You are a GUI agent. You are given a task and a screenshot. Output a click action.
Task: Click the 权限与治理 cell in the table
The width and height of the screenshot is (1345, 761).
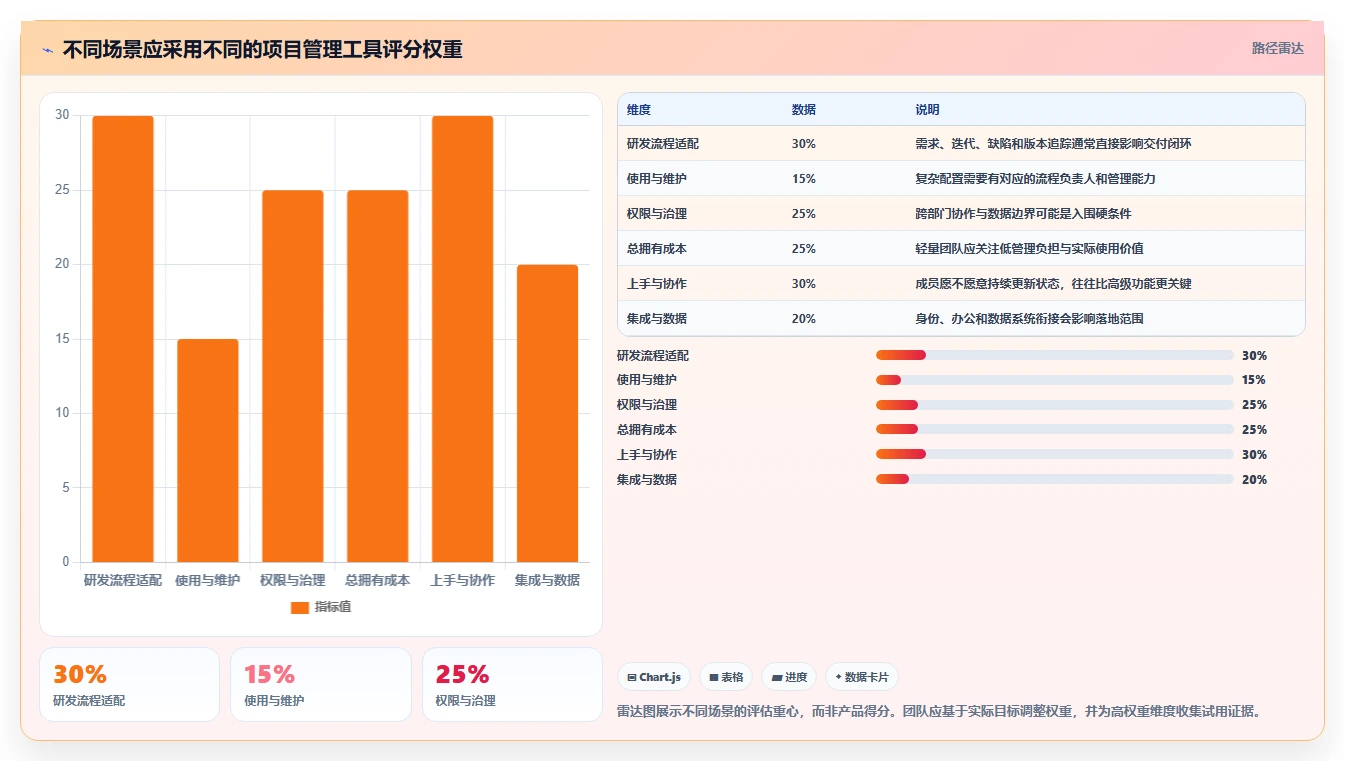[657, 214]
